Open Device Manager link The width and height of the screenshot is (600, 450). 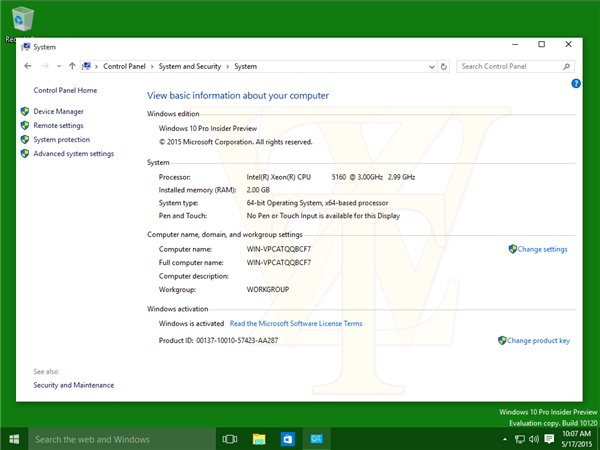[x=58, y=111]
